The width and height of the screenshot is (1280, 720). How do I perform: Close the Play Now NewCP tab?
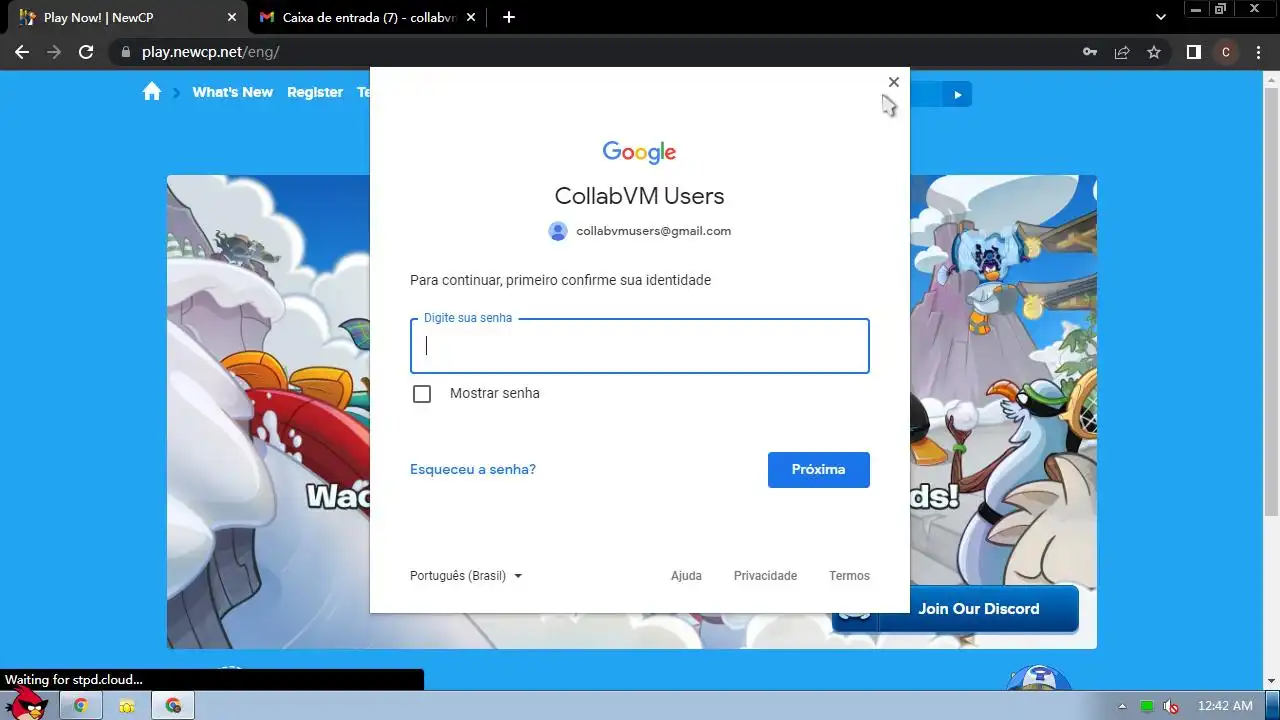[232, 17]
